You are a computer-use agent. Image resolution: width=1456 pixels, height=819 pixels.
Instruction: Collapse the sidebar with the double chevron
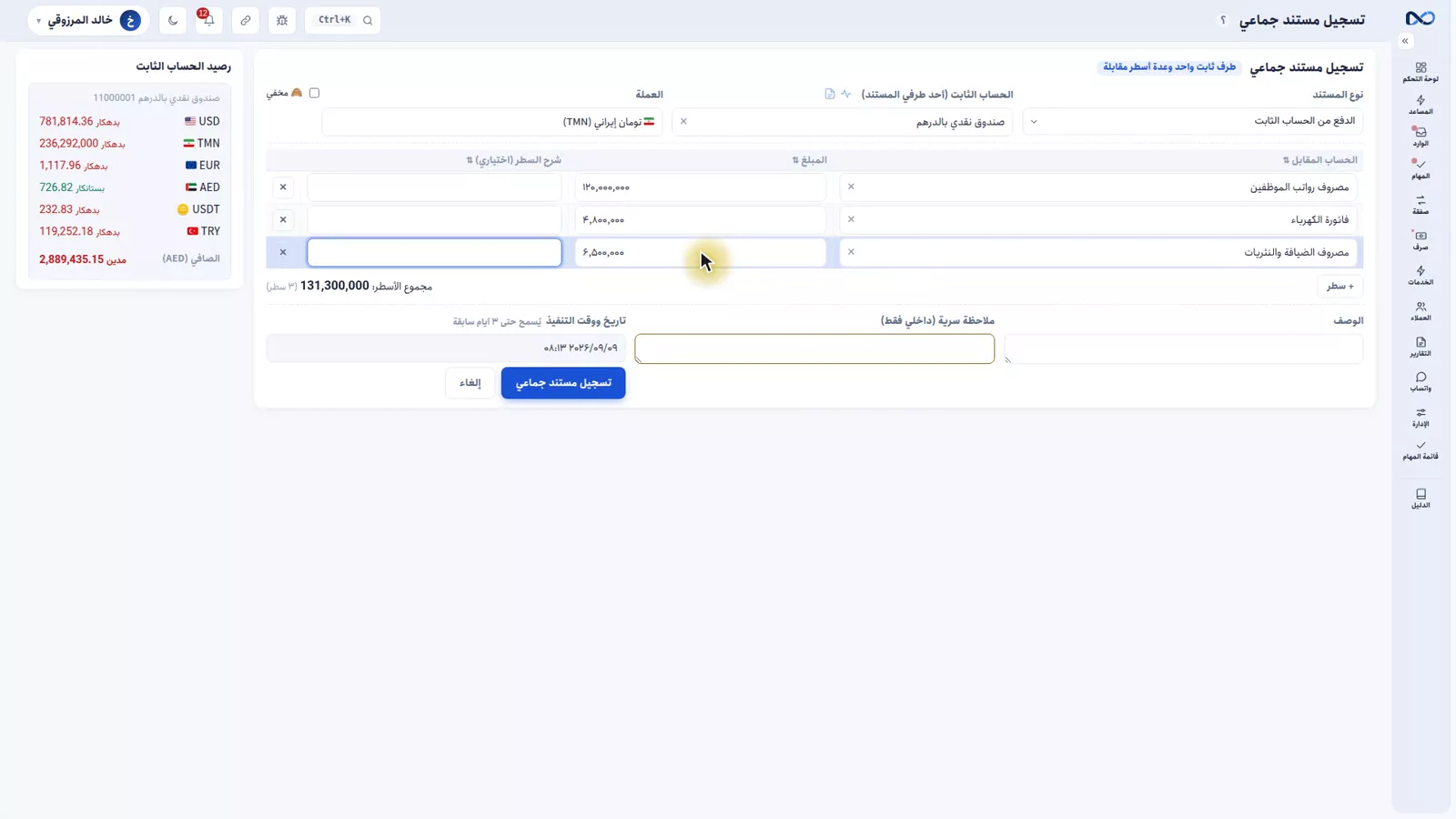(x=1405, y=41)
